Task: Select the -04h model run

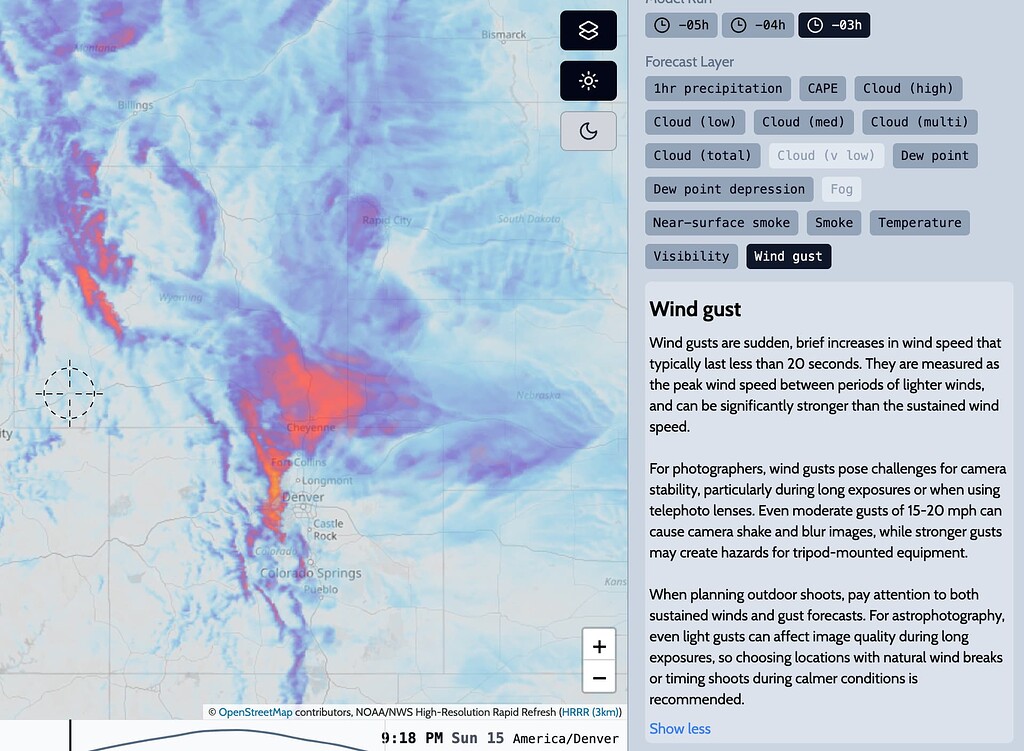Action: coord(757,25)
